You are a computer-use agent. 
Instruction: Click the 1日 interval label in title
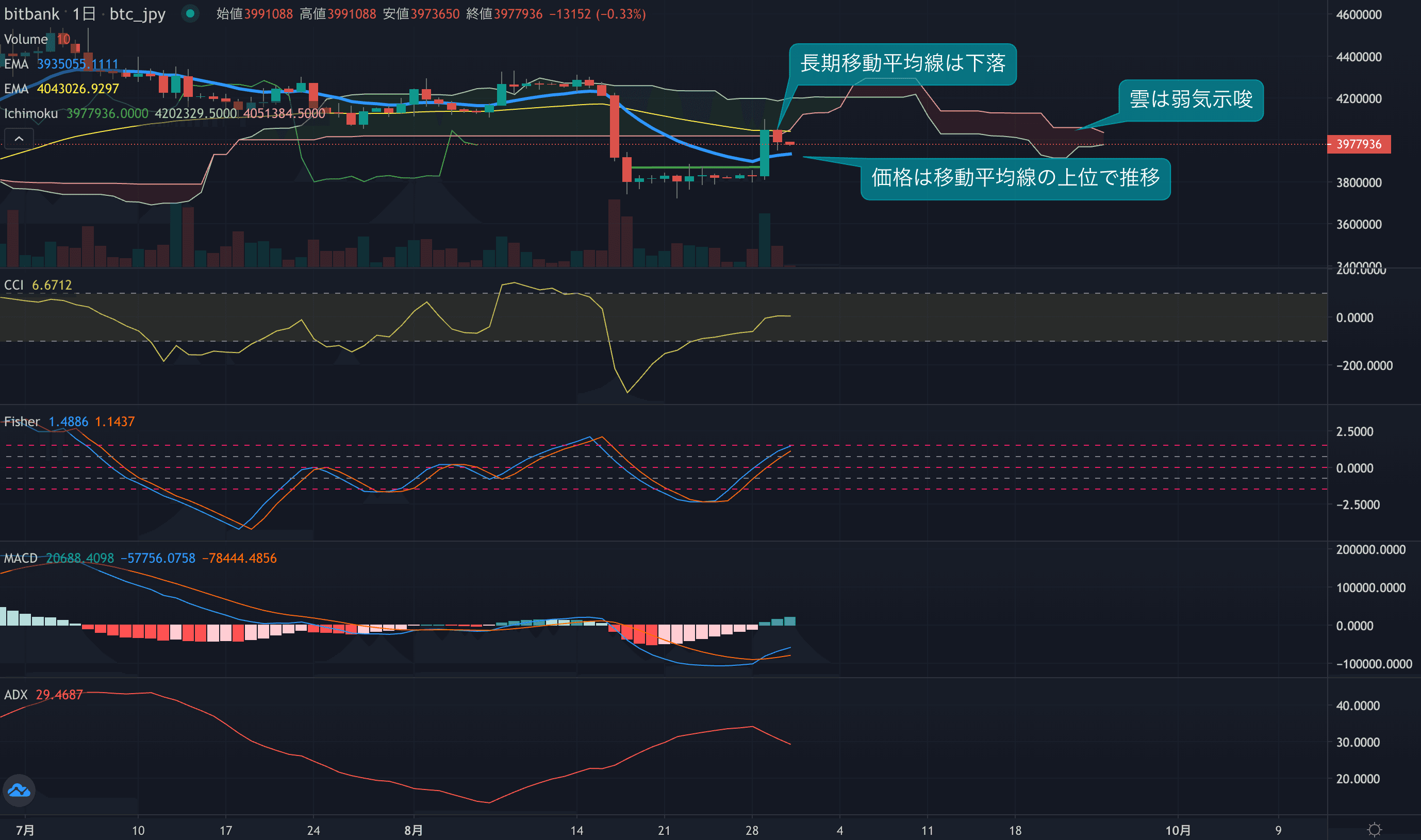84,13
